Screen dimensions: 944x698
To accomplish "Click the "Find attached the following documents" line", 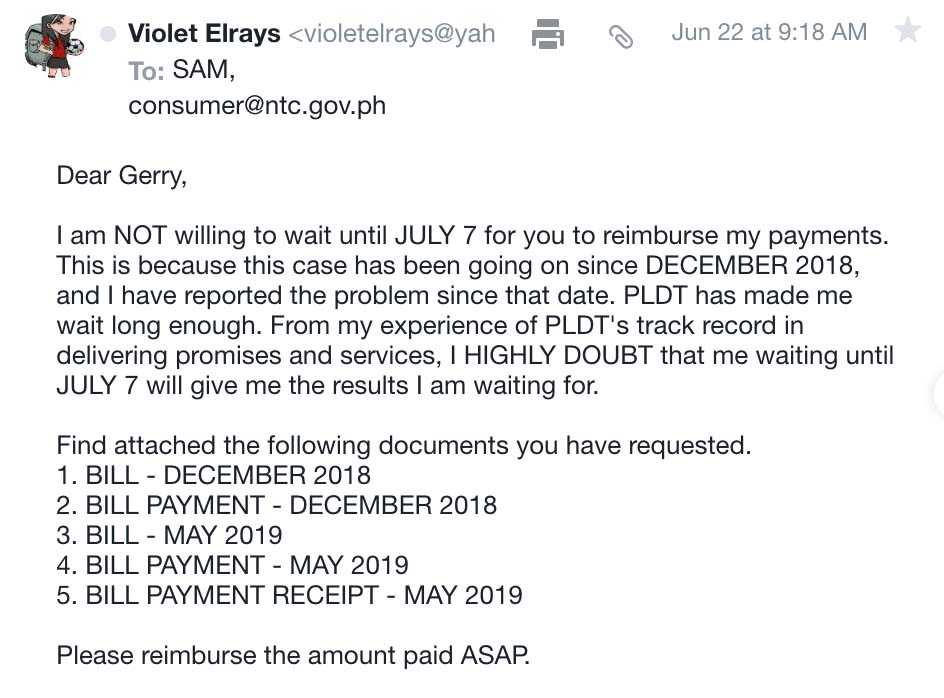I will click(403, 446).
